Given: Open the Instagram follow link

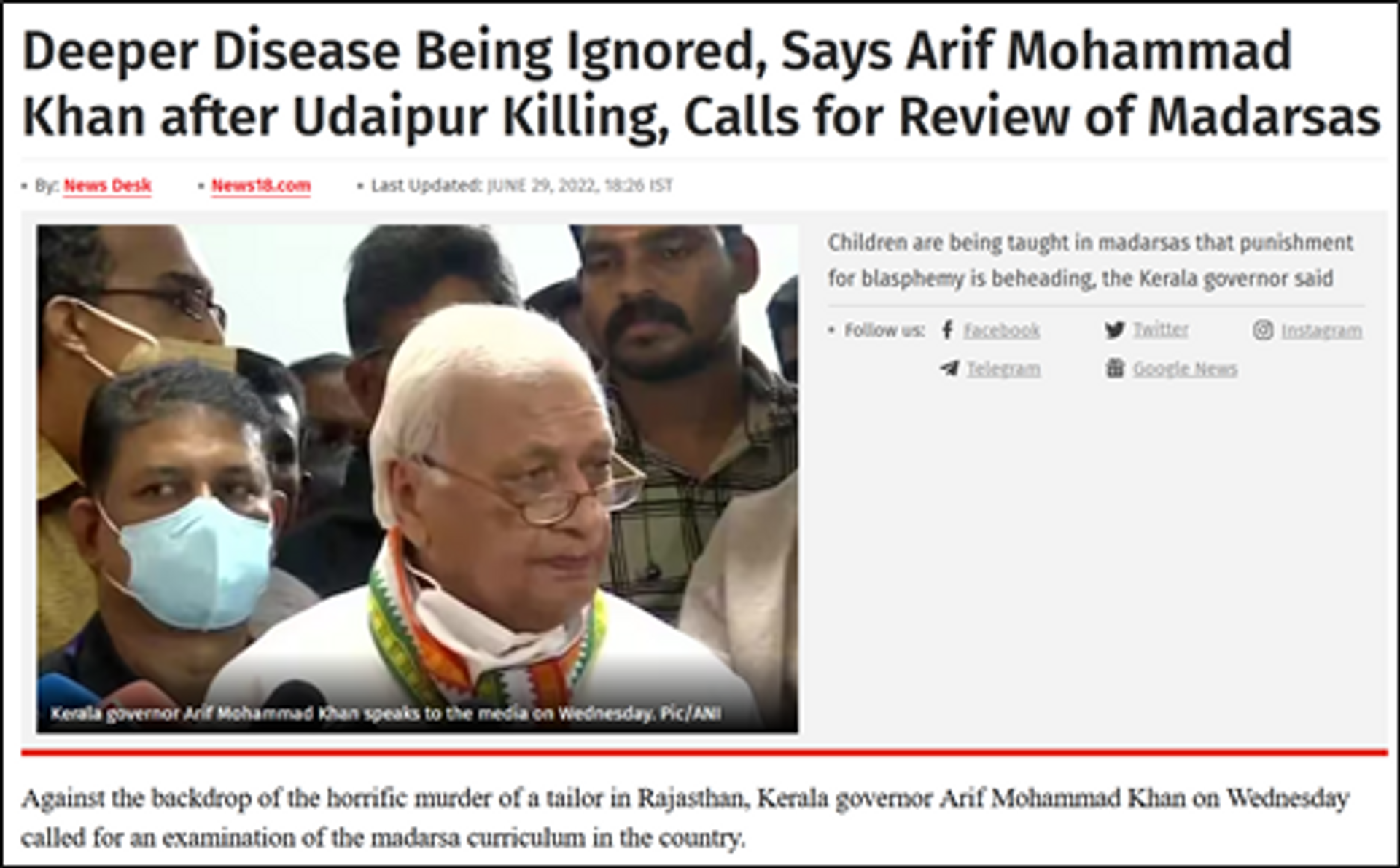Looking at the screenshot, I should (x=1322, y=331).
